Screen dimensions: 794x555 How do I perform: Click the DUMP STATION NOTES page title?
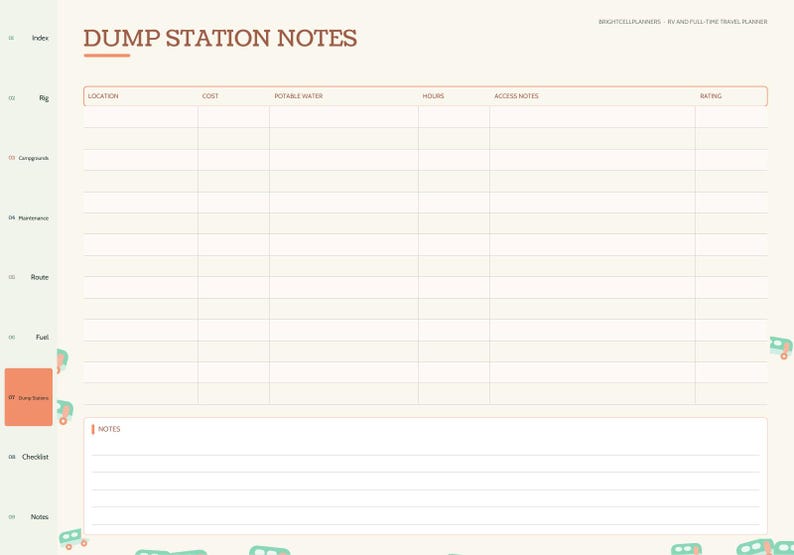pyautogui.click(x=220, y=38)
